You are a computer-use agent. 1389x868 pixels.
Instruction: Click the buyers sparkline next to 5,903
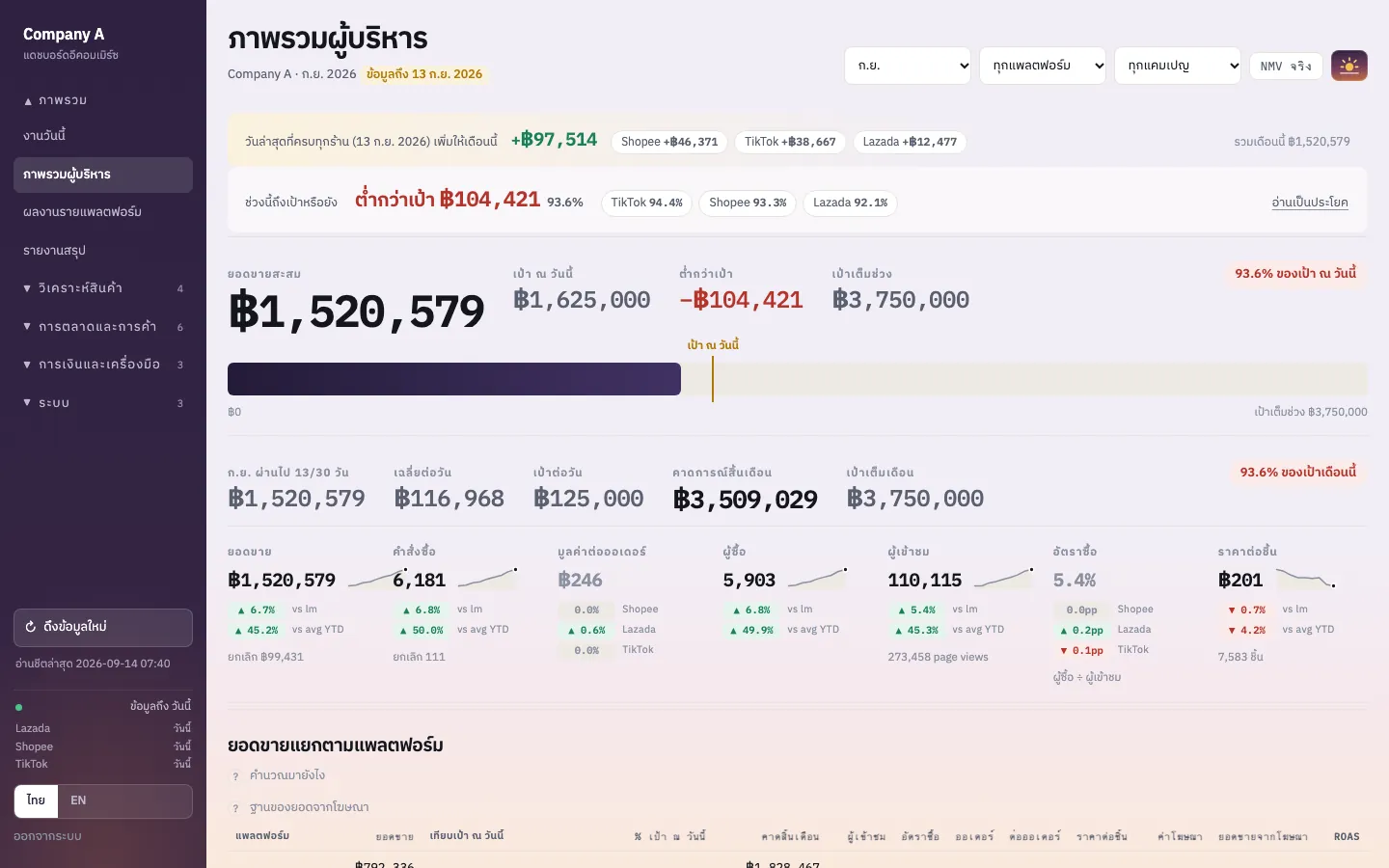point(818,580)
